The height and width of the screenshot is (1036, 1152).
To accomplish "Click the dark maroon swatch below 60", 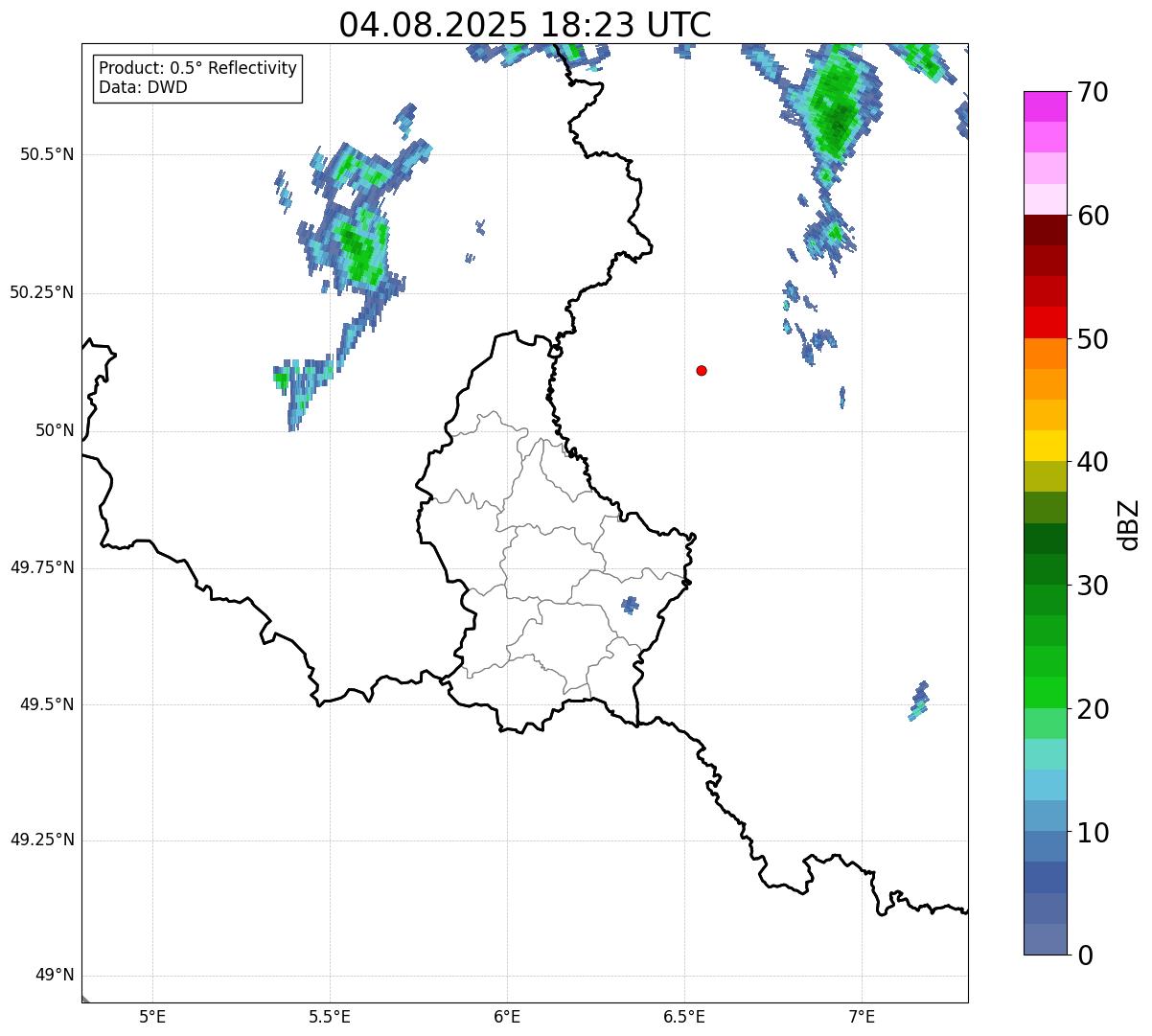I will pos(1045,230).
